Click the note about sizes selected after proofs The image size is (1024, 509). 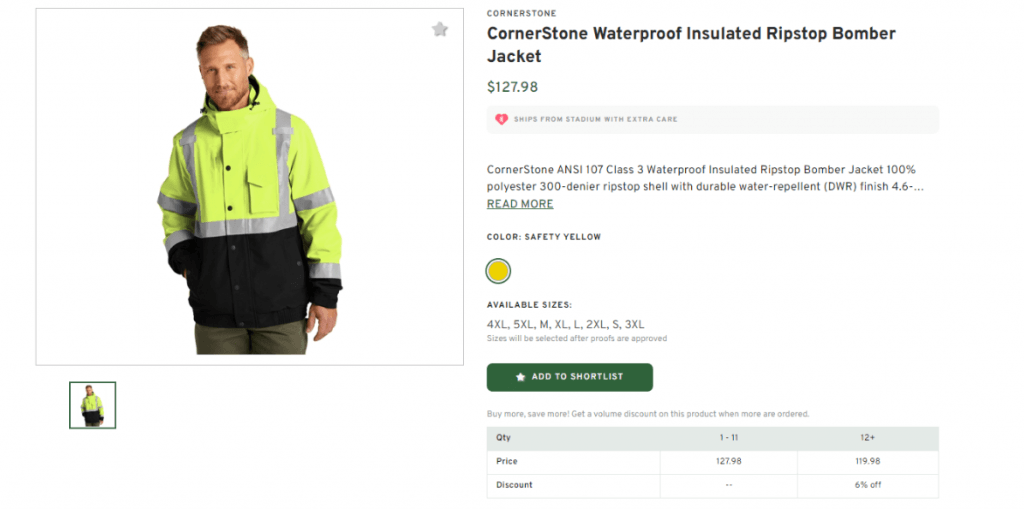tap(577, 338)
